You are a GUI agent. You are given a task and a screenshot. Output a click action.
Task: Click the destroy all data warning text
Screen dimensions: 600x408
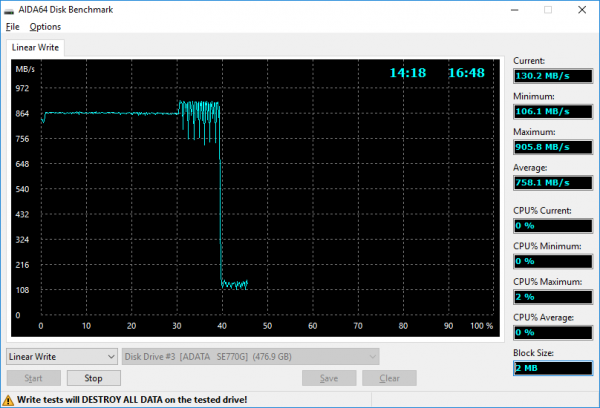(x=132, y=400)
